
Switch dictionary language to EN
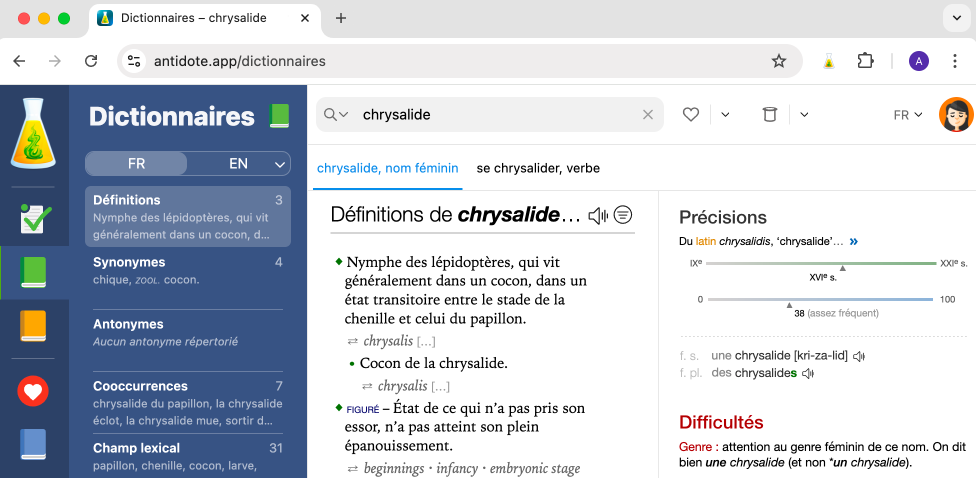click(238, 164)
